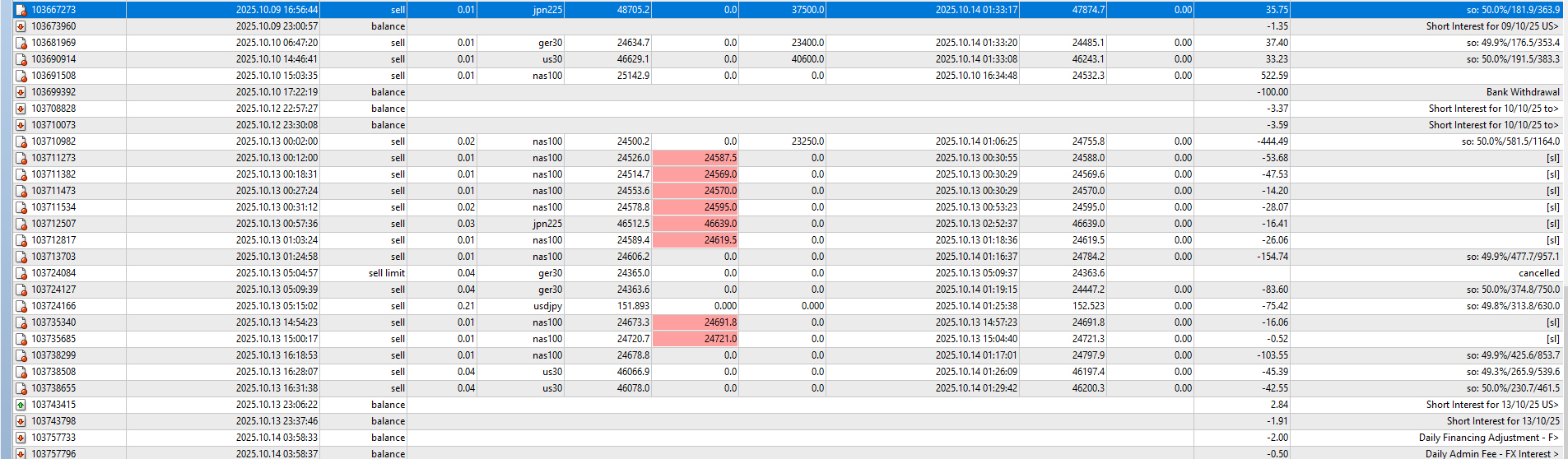Viewport: 1568px width, 459px height.
Task: Click the trade icon for order 103735340
Action: point(21,322)
